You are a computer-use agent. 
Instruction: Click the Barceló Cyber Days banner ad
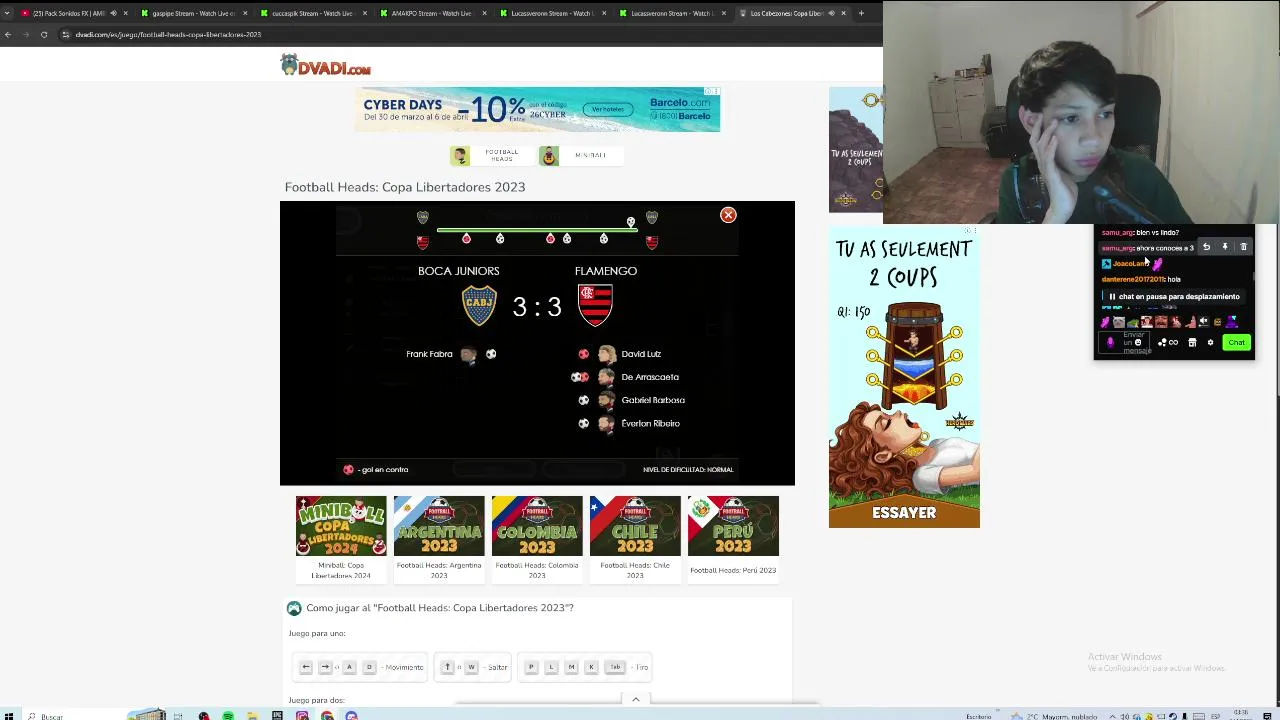(x=538, y=109)
